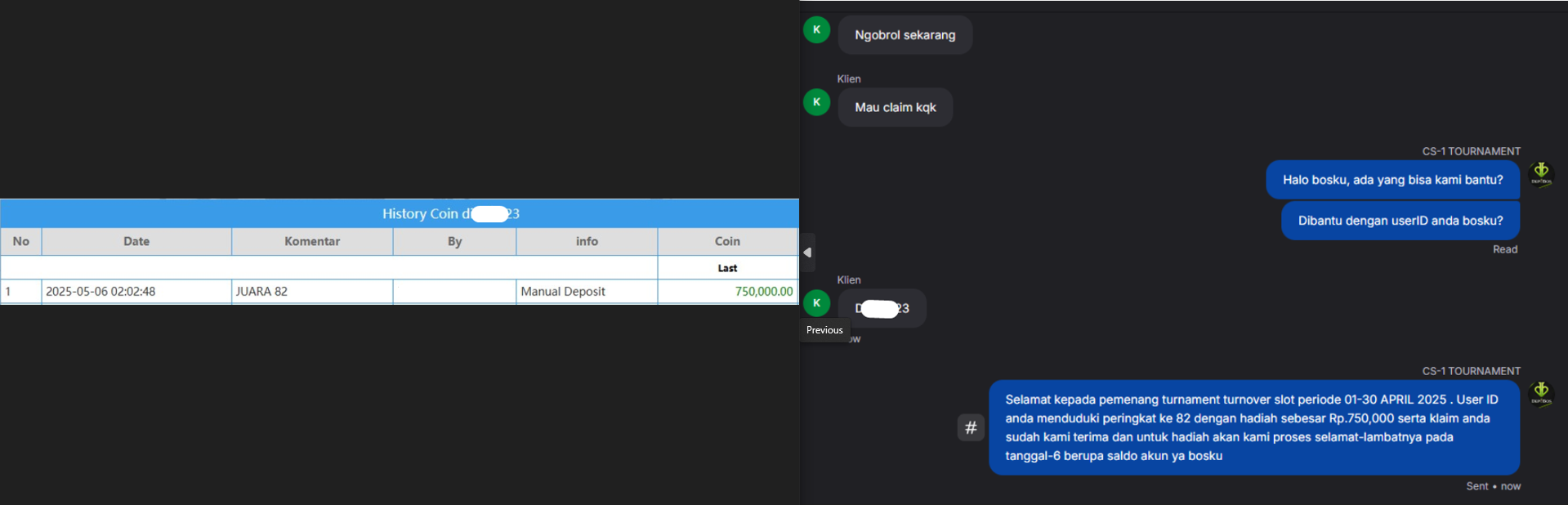Click the 'Sent • now' status label

pyautogui.click(x=1493, y=486)
